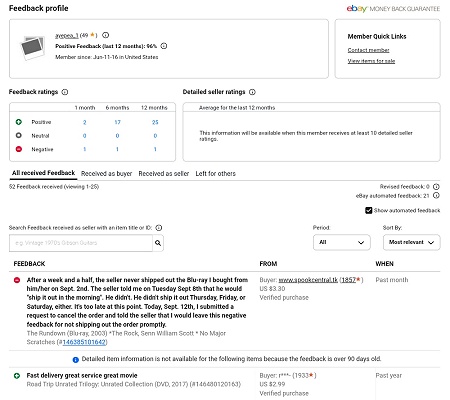Click the 6 months Positive count 17

coord(117,122)
